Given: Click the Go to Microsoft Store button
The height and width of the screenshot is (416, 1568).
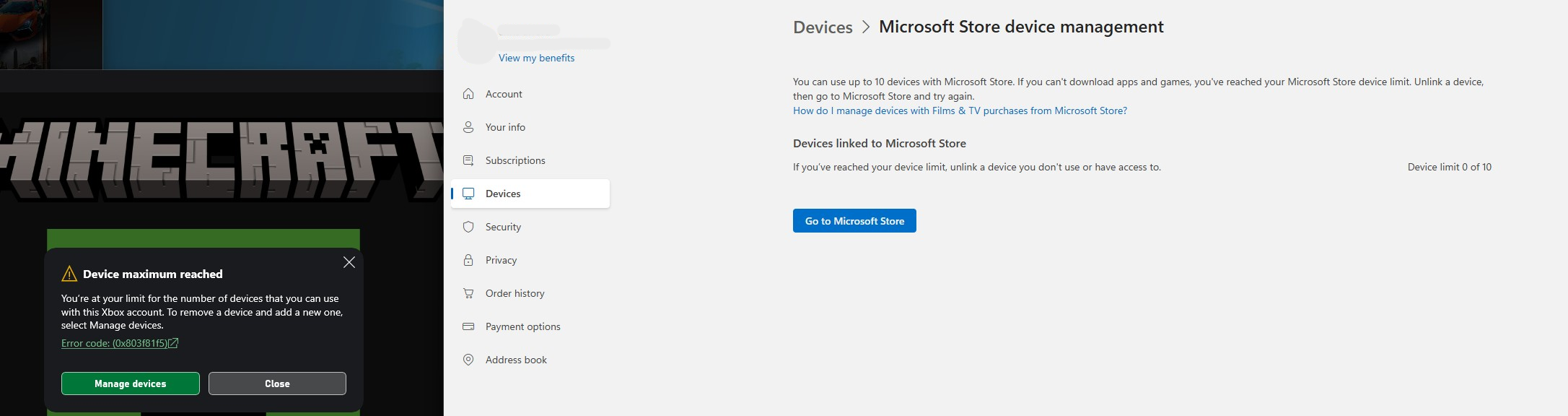Looking at the screenshot, I should [x=854, y=221].
